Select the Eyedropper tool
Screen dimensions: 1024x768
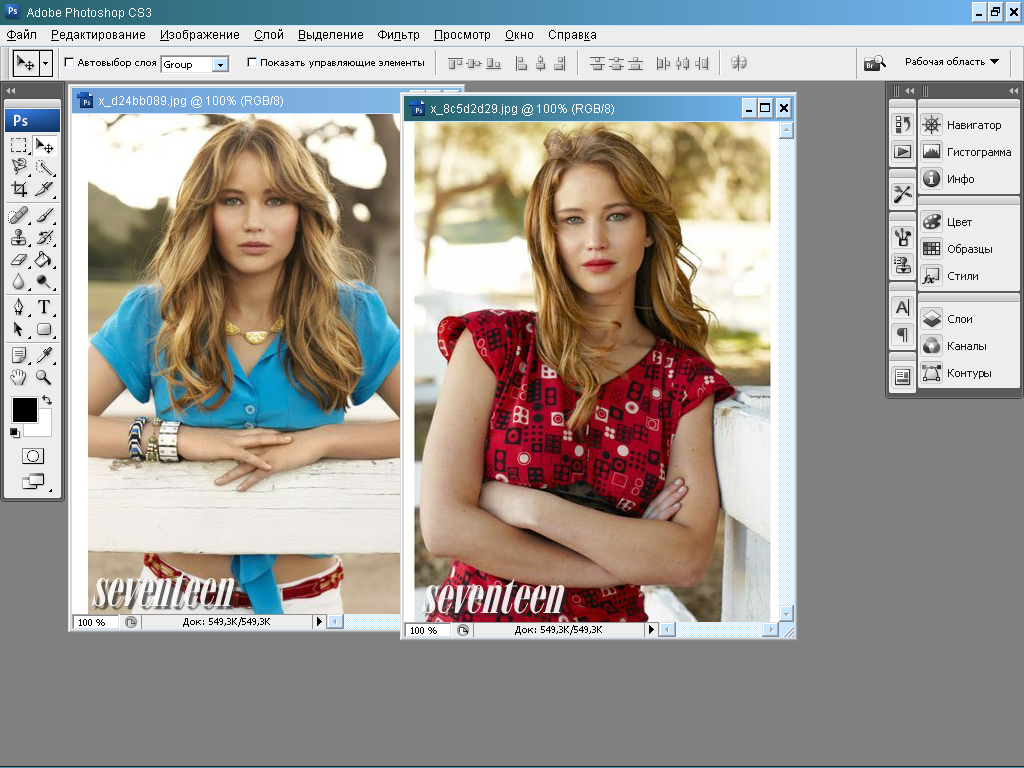coord(44,355)
